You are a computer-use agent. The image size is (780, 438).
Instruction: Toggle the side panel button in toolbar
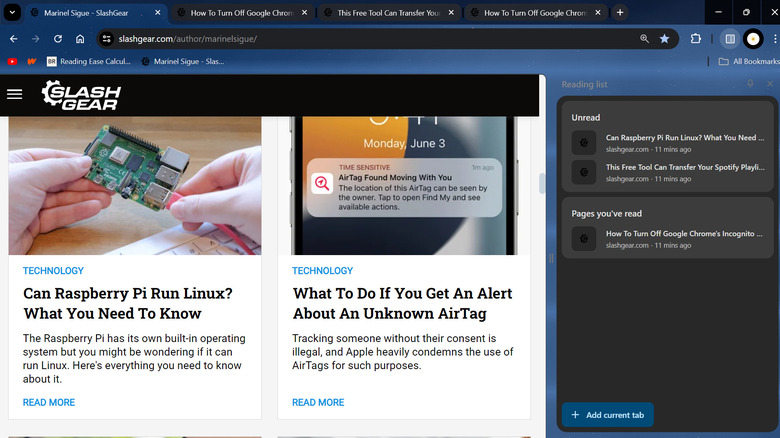pos(730,39)
